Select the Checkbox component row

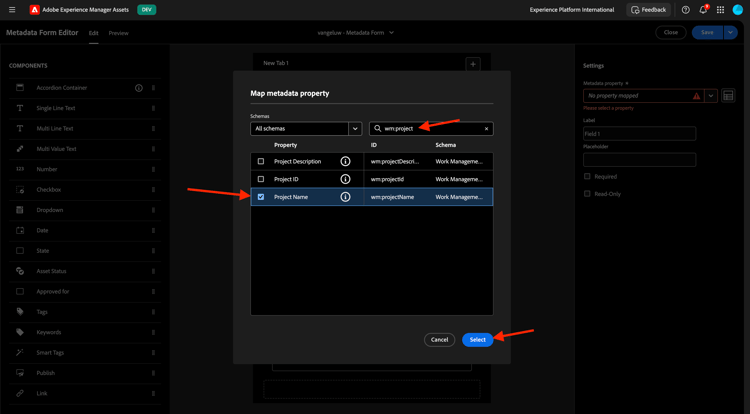point(85,190)
